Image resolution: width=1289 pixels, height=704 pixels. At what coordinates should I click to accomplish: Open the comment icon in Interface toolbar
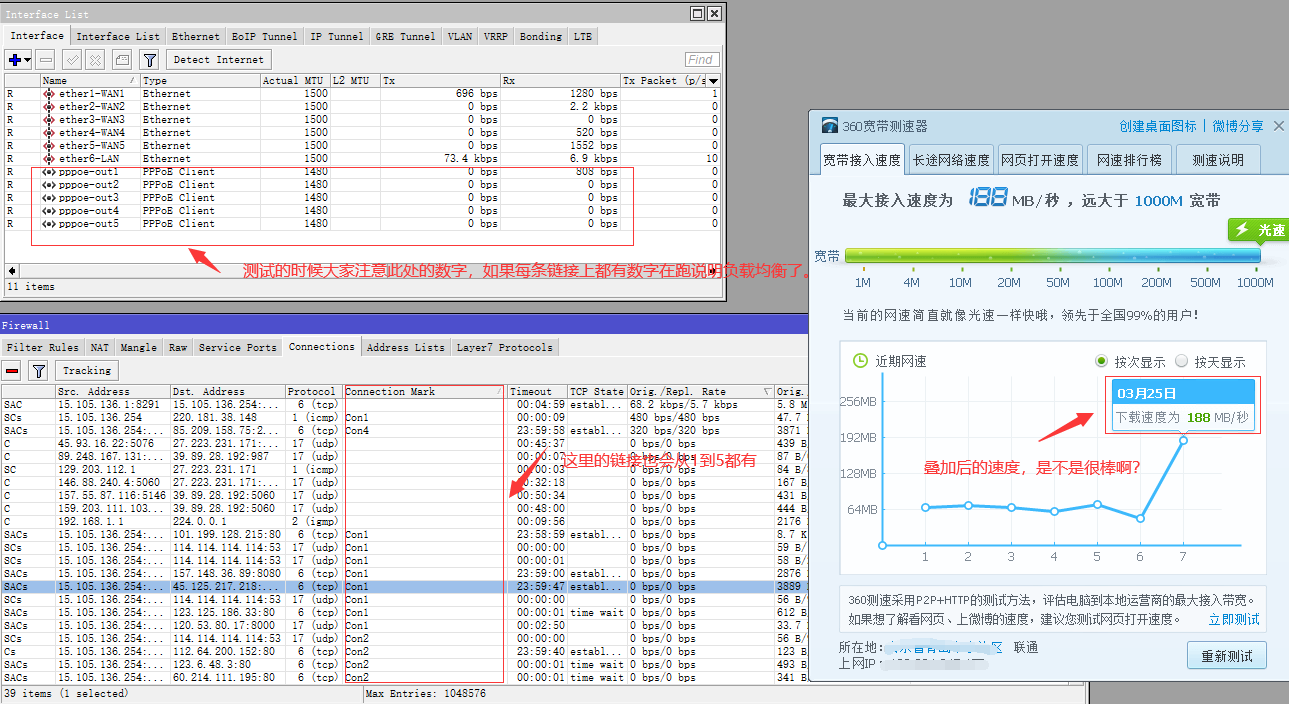coord(122,60)
